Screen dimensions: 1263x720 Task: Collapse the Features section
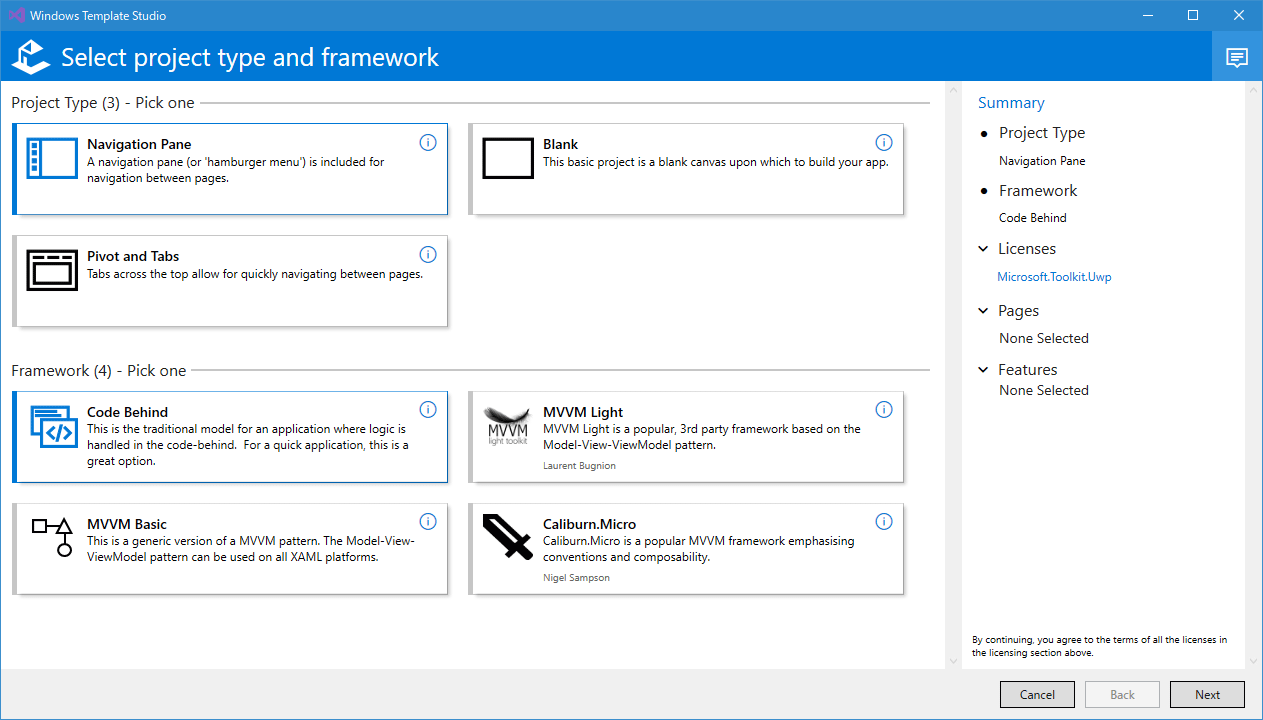click(x=982, y=369)
